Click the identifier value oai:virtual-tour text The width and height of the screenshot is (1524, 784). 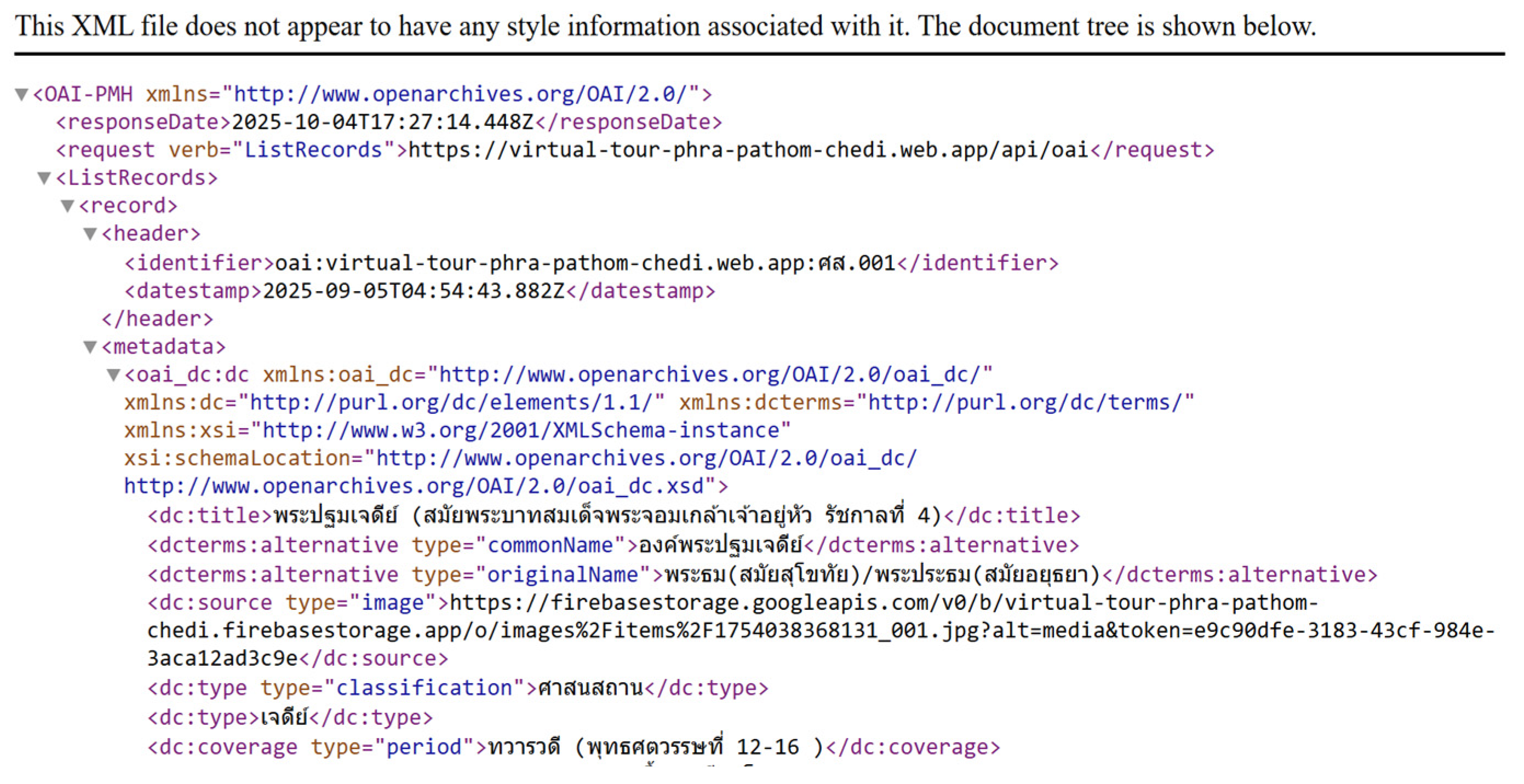[585, 263]
